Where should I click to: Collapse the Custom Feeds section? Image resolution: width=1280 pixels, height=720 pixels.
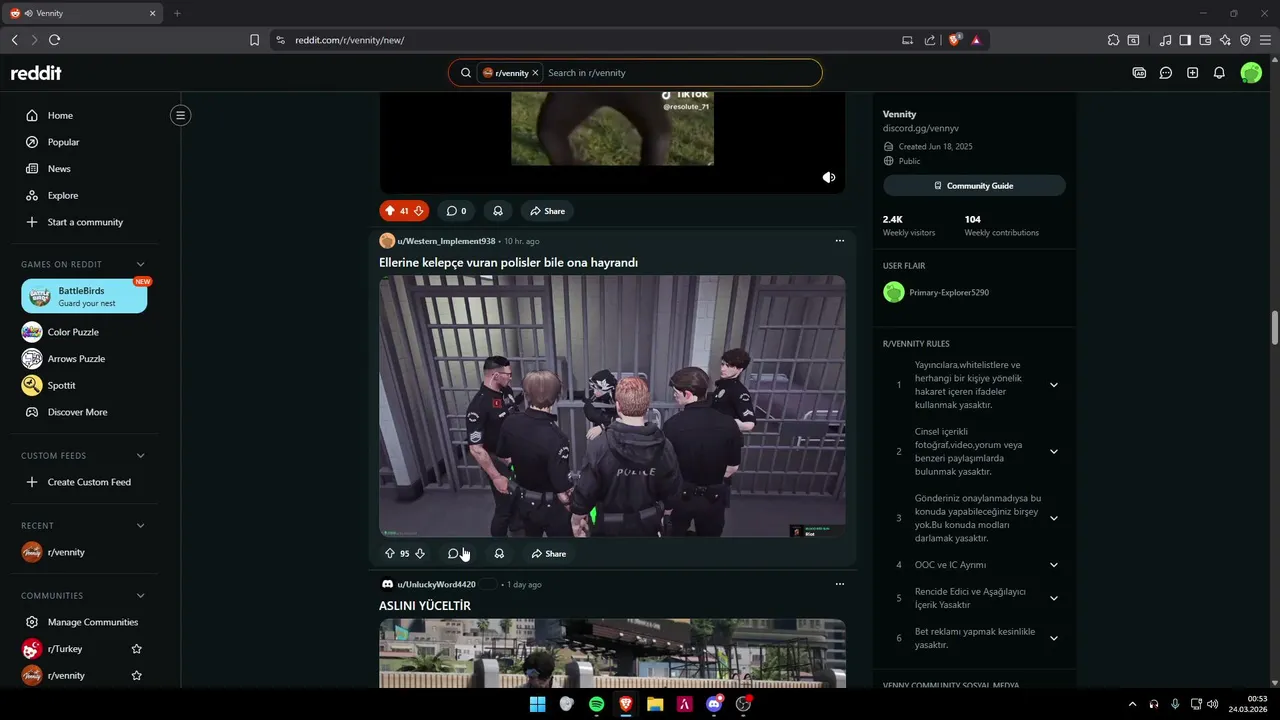[x=140, y=456]
